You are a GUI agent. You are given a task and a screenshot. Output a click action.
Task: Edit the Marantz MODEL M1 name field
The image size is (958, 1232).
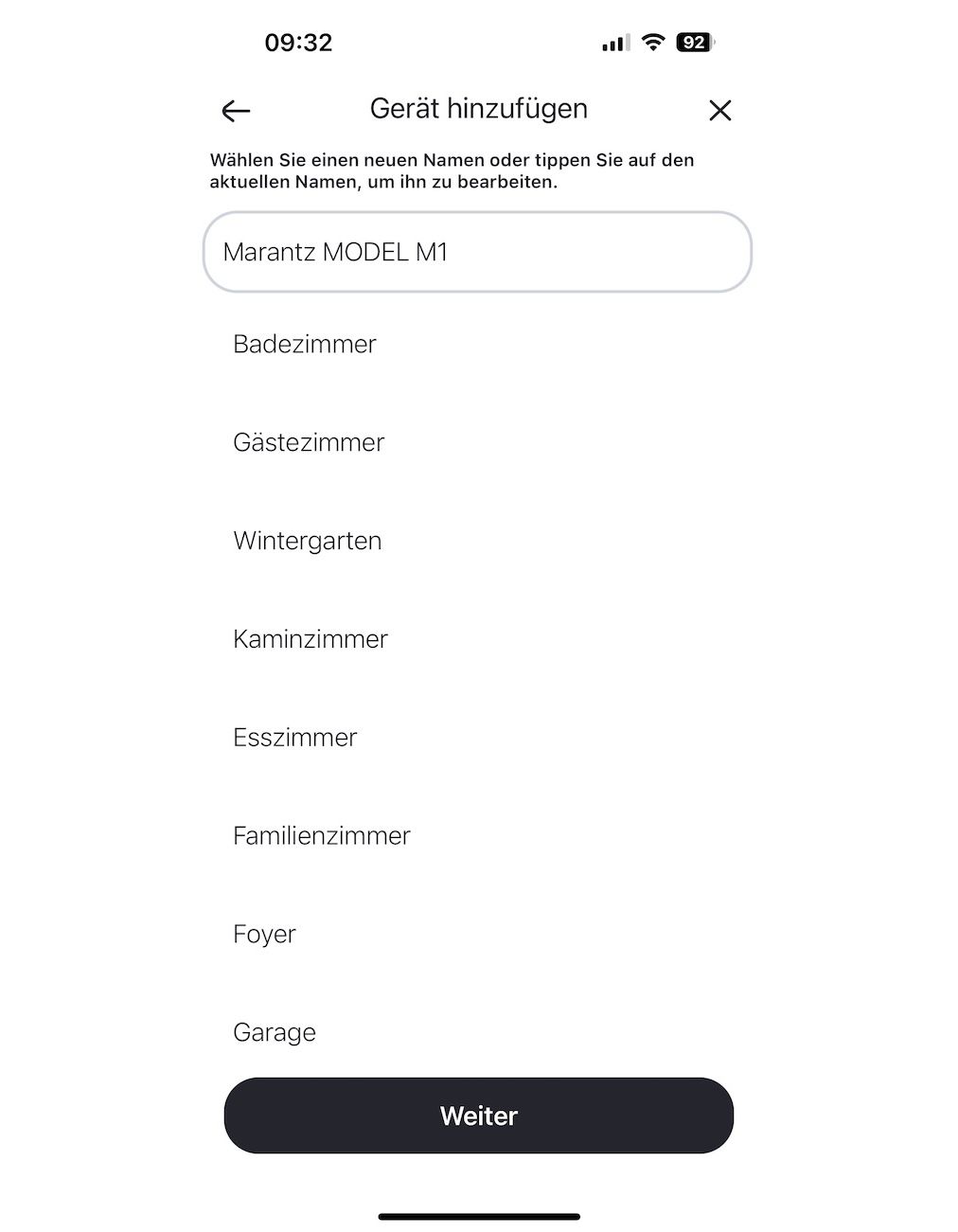pyautogui.click(x=477, y=252)
